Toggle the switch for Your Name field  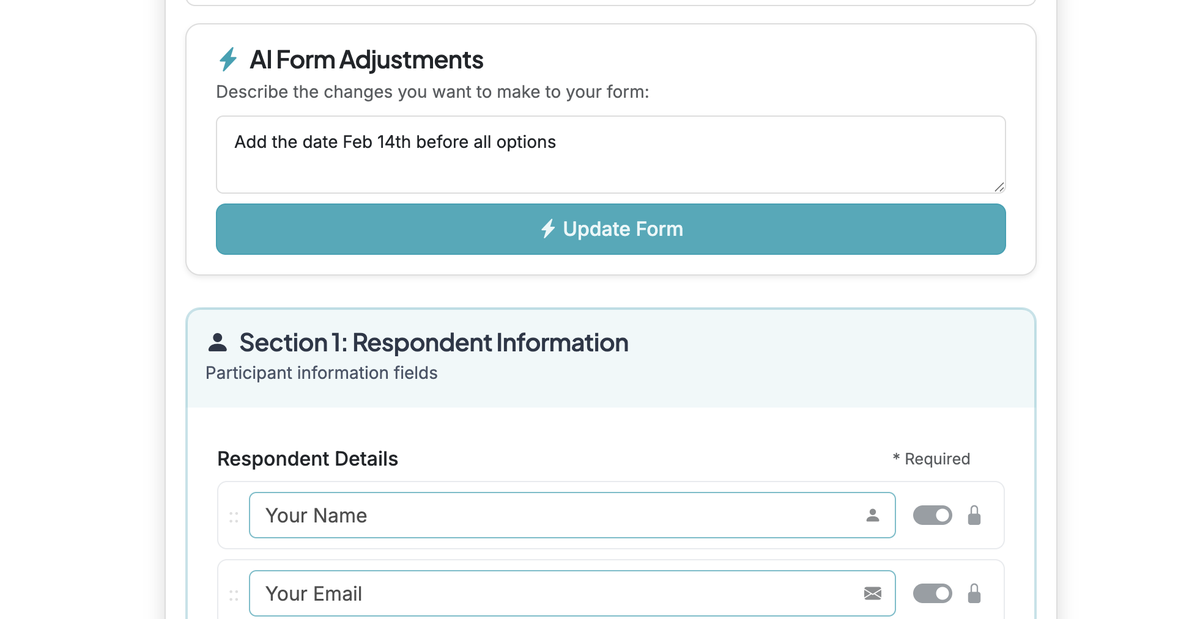932,515
